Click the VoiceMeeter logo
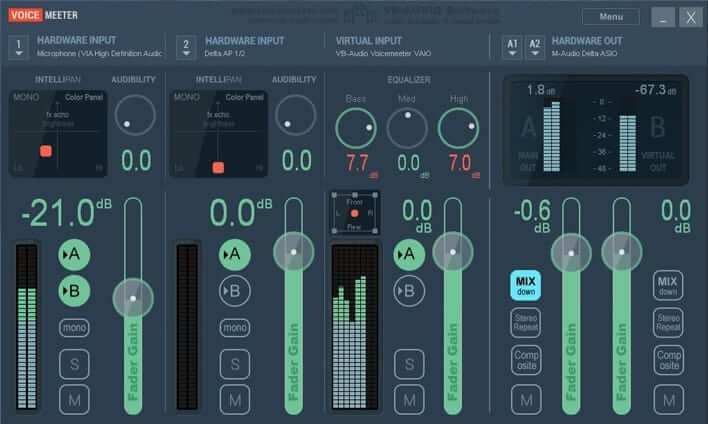The width and height of the screenshot is (708, 424). [43, 15]
